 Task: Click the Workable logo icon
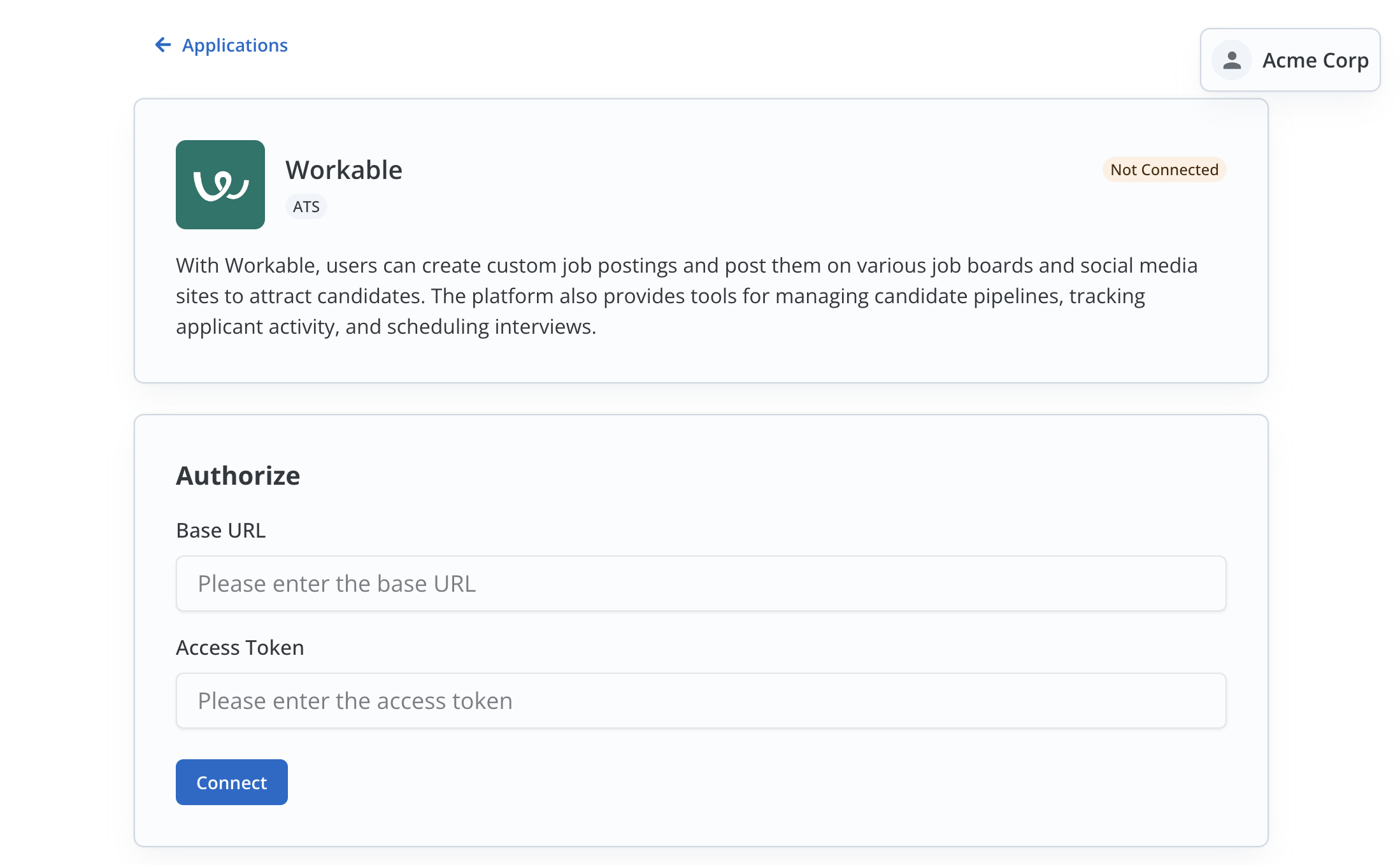click(x=220, y=185)
